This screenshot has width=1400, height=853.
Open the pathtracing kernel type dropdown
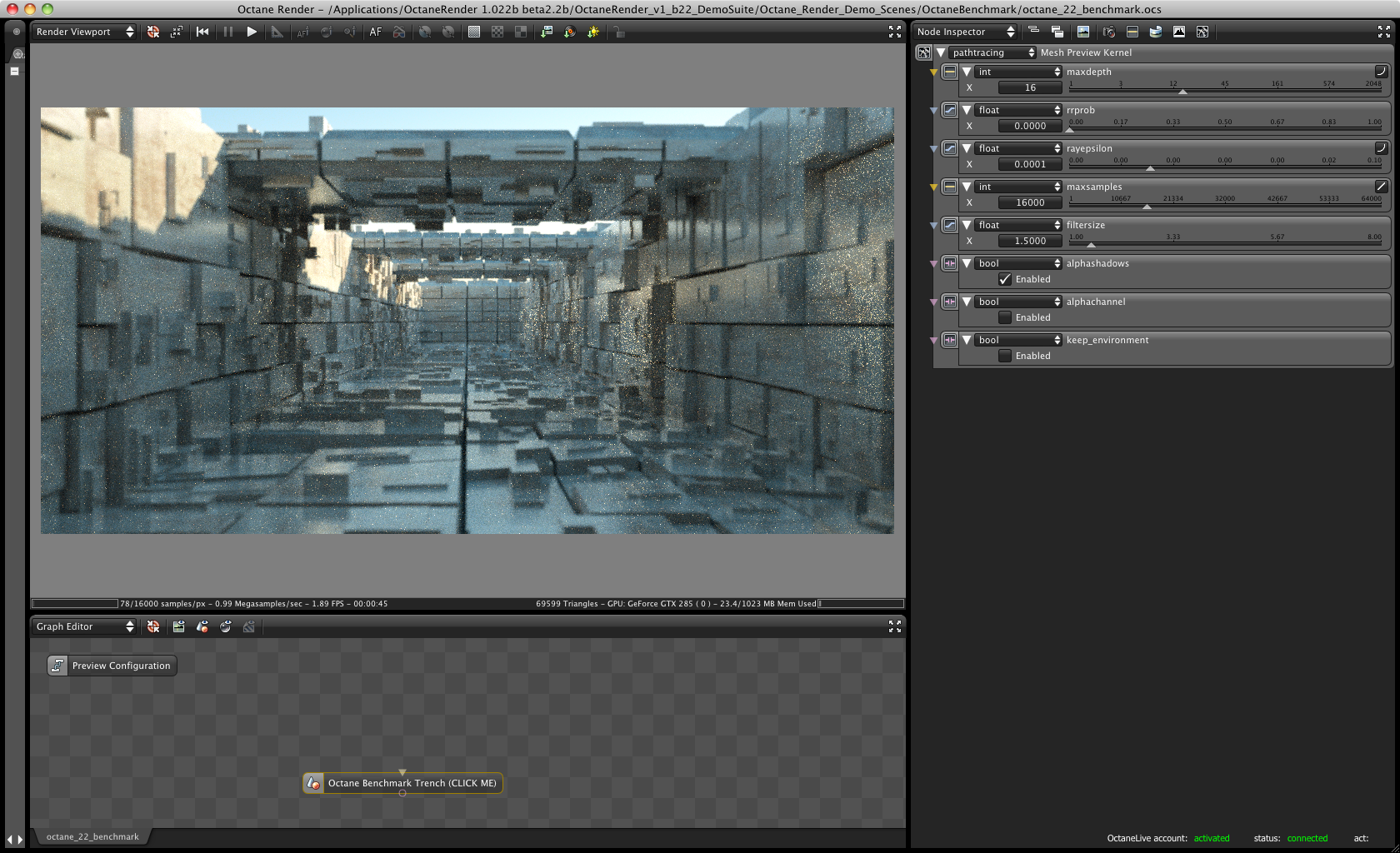pyautogui.click(x=992, y=52)
